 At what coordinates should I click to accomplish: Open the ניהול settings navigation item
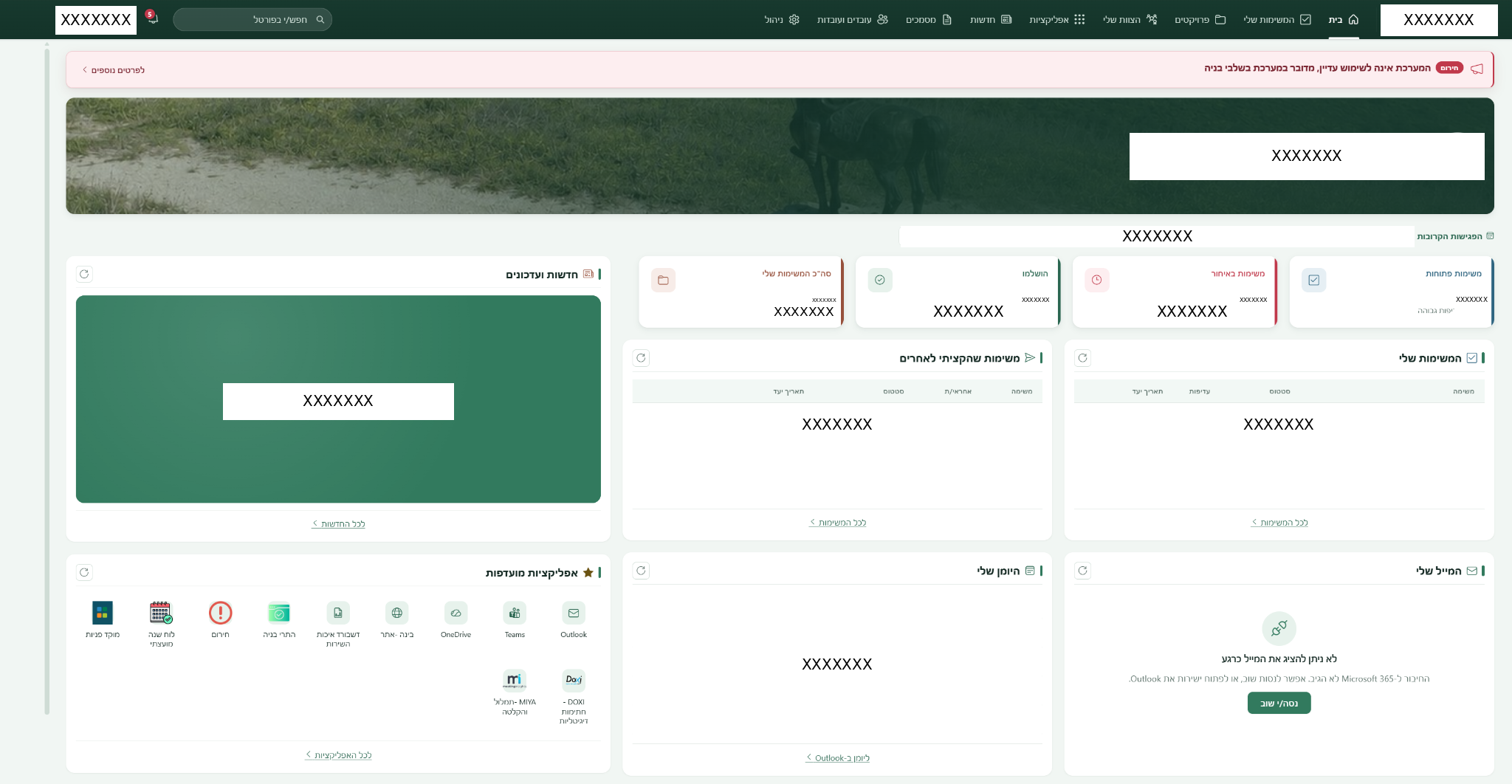pyautogui.click(x=782, y=20)
